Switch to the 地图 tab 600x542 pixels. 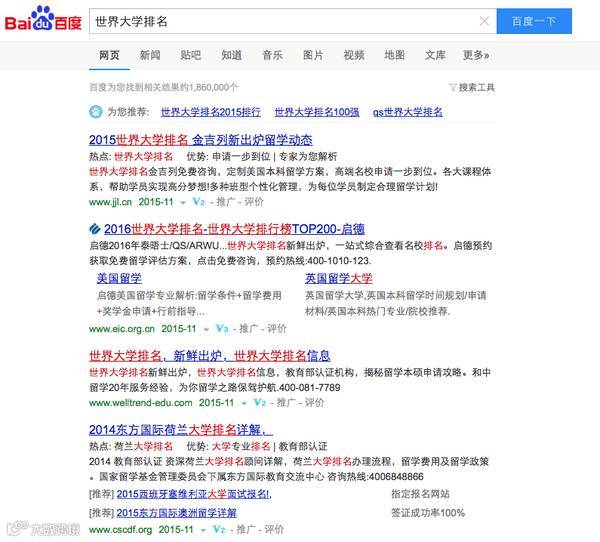pos(395,55)
